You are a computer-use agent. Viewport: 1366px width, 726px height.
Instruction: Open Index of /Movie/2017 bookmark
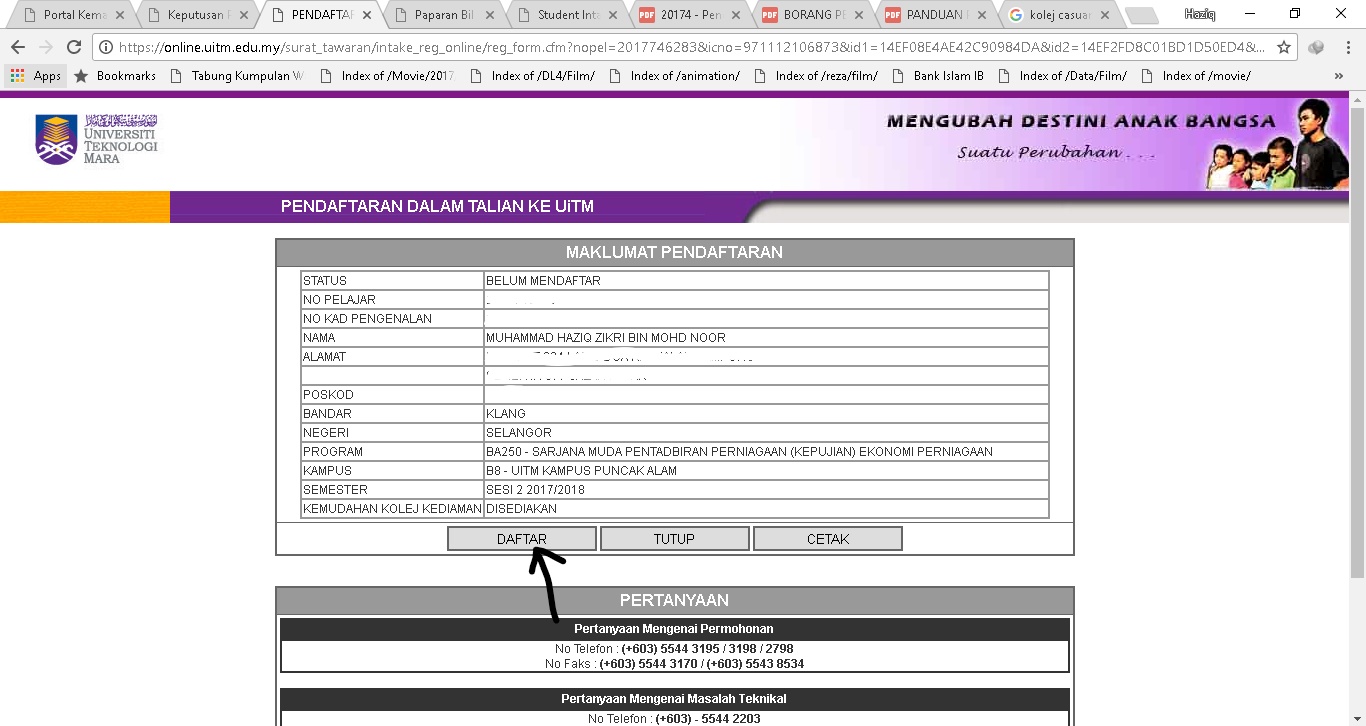387,76
